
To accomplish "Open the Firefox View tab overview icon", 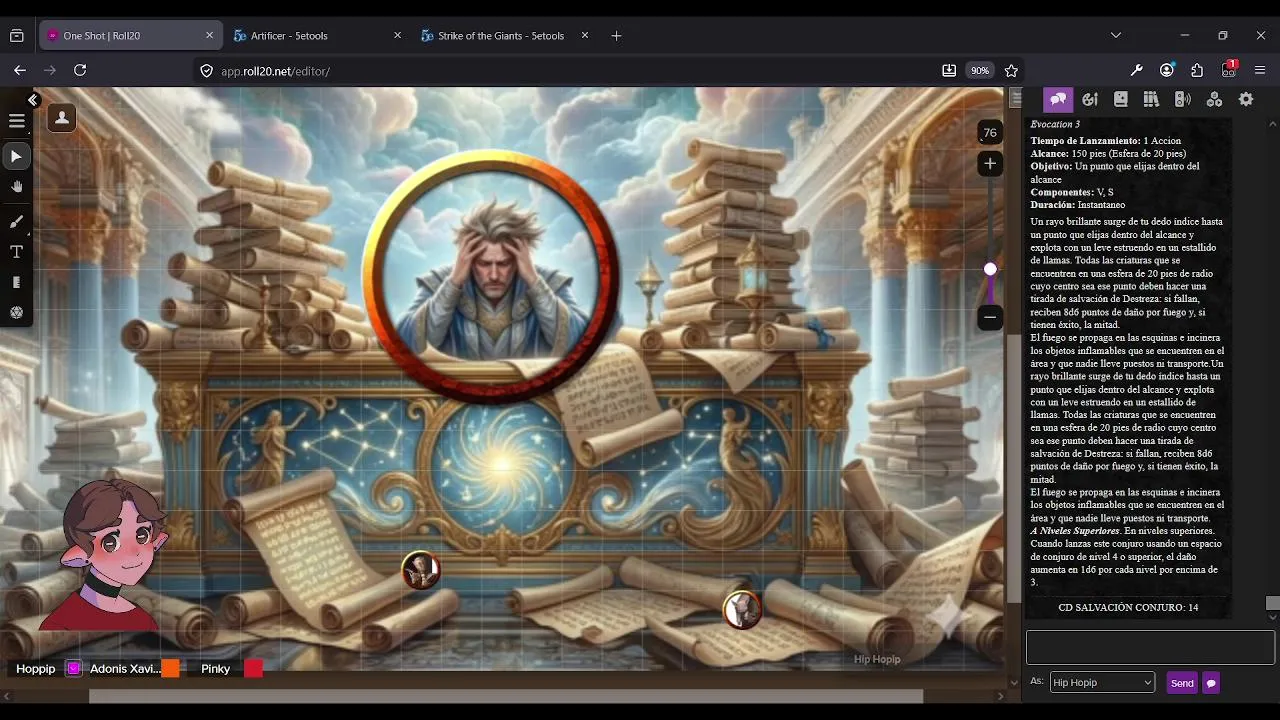I will tap(17, 35).
